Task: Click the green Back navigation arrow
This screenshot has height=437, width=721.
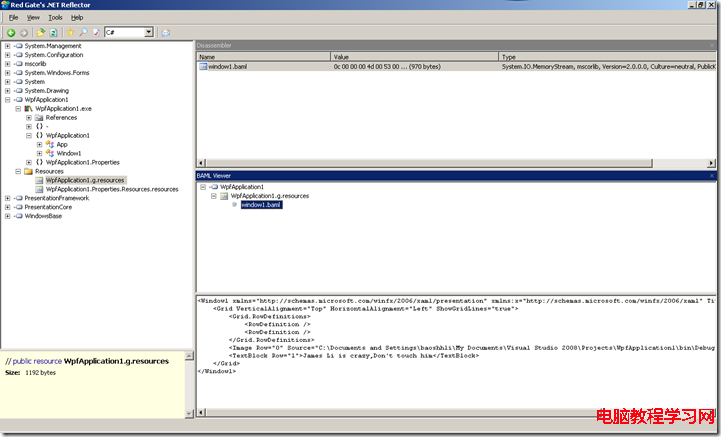Action: click(x=11, y=33)
